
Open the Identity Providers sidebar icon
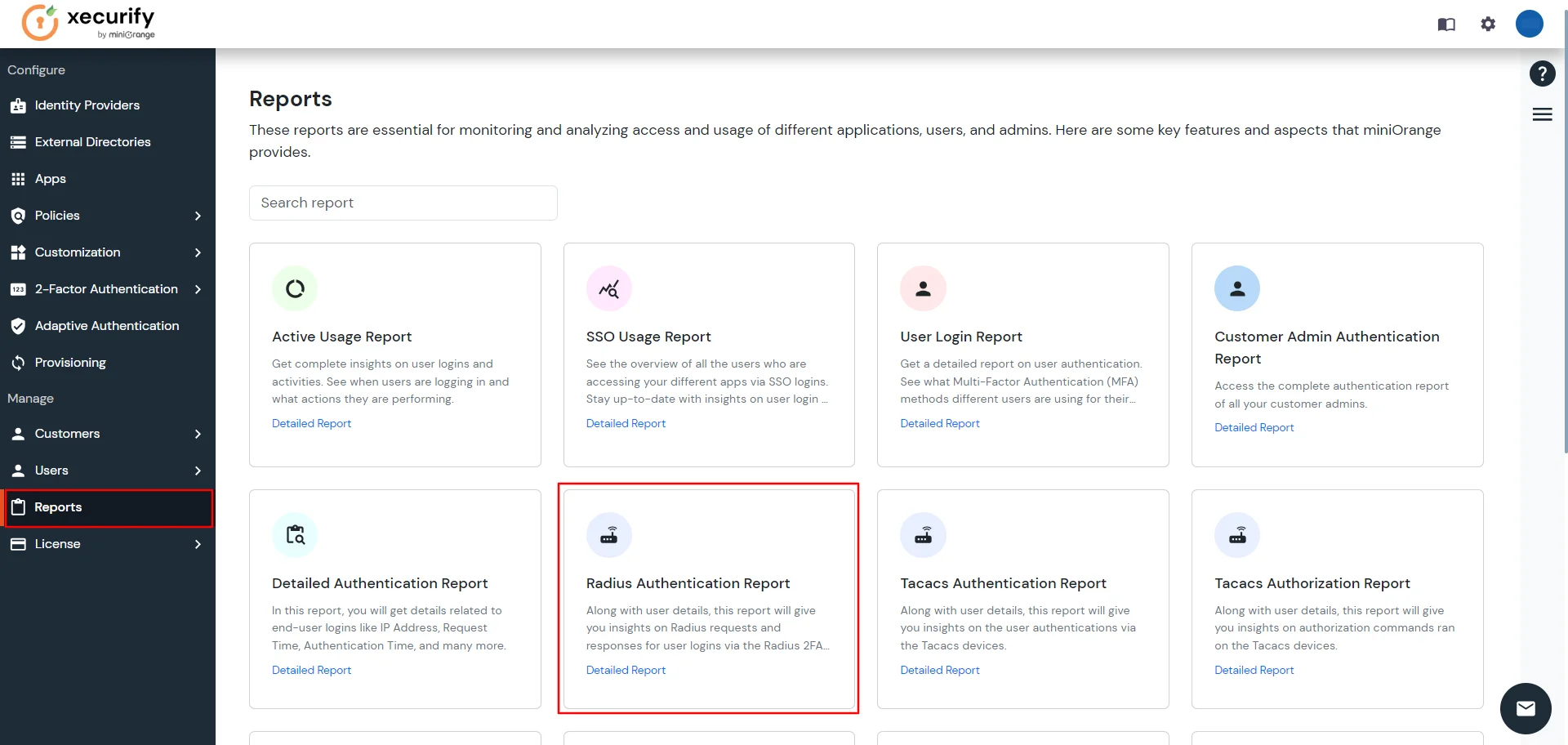pos(18,105)
